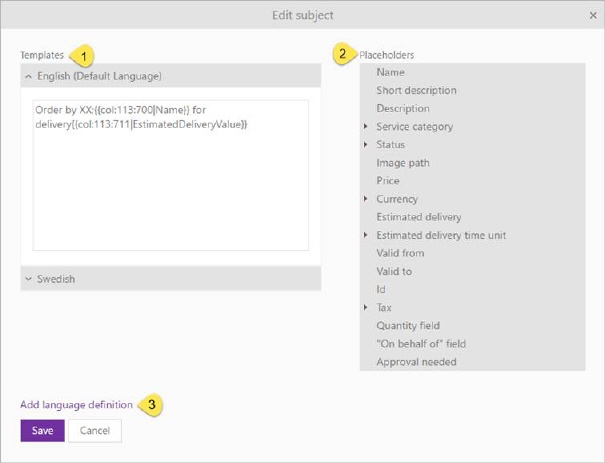Expand Estimated delivery time unit node
Viewport: 605px width, 463px height.
367,235
